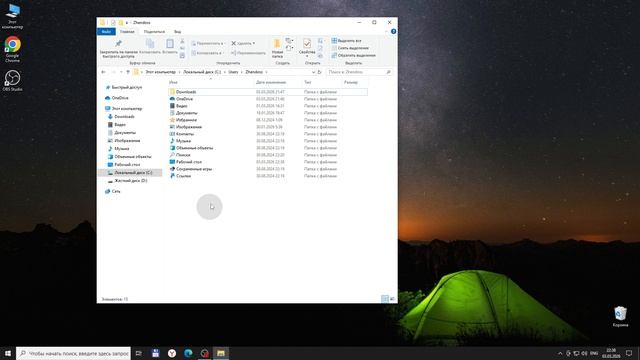Open Task View on the taskbar
This screenshot has width=640, height=360.
point(139,353)
